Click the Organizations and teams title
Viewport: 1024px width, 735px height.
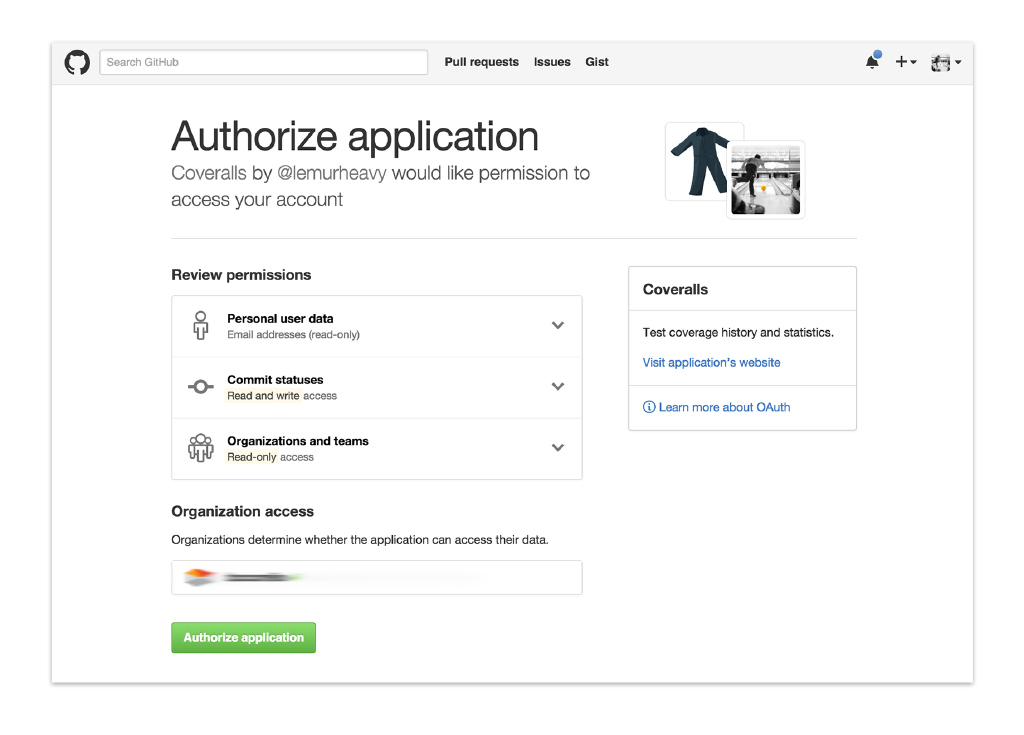[x=298, y=441]
